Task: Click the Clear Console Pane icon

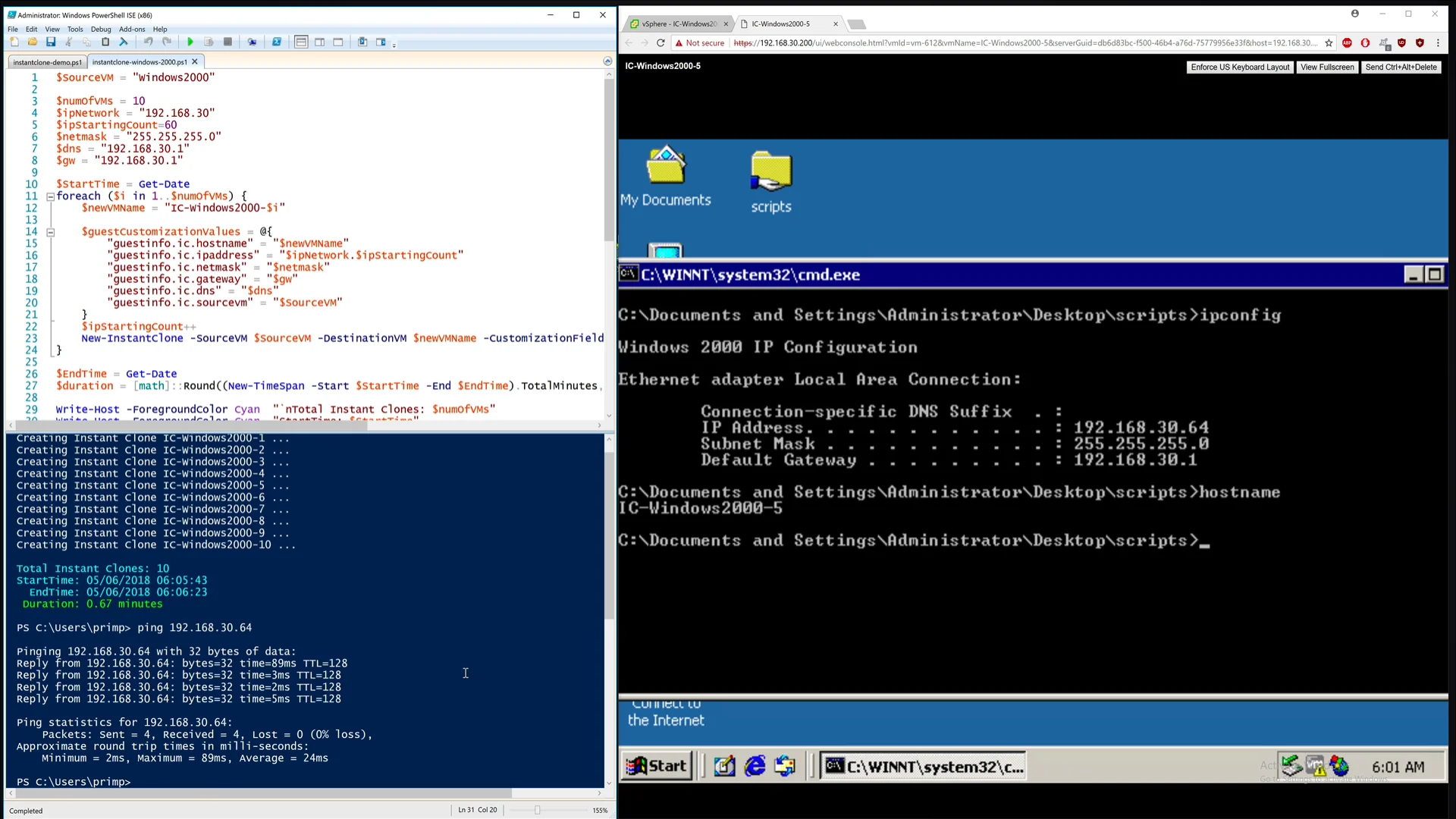Action: (124, 42)
